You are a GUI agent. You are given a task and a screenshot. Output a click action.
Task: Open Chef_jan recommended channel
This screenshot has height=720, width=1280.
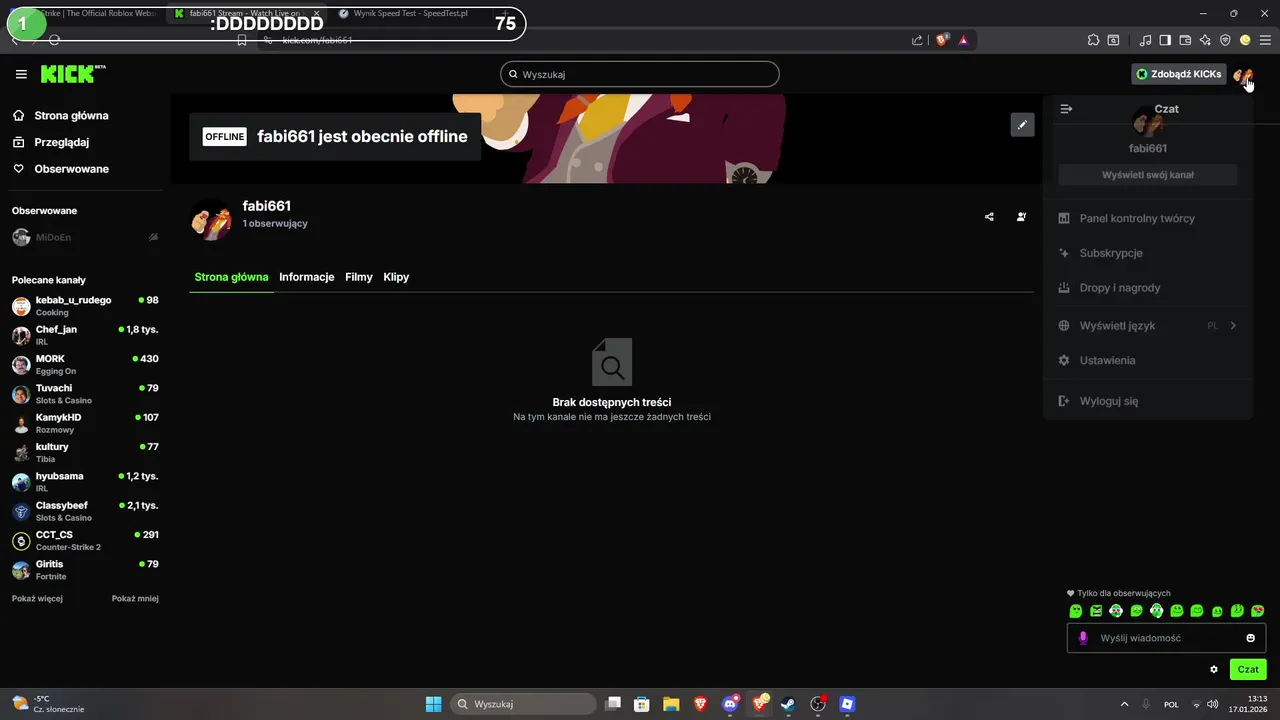pyautogui.click(x=85, y=335)
